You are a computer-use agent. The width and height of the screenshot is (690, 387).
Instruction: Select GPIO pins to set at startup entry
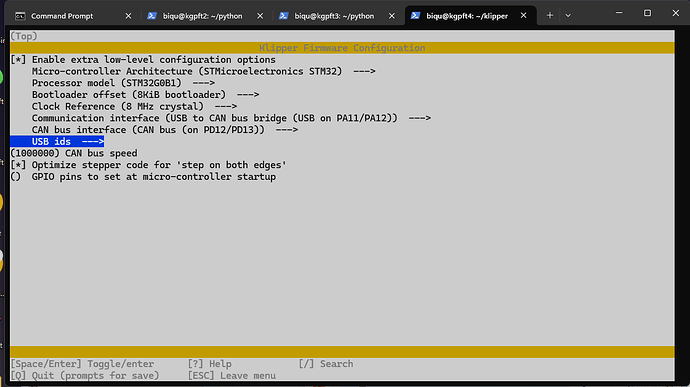(x=143, y=177)
